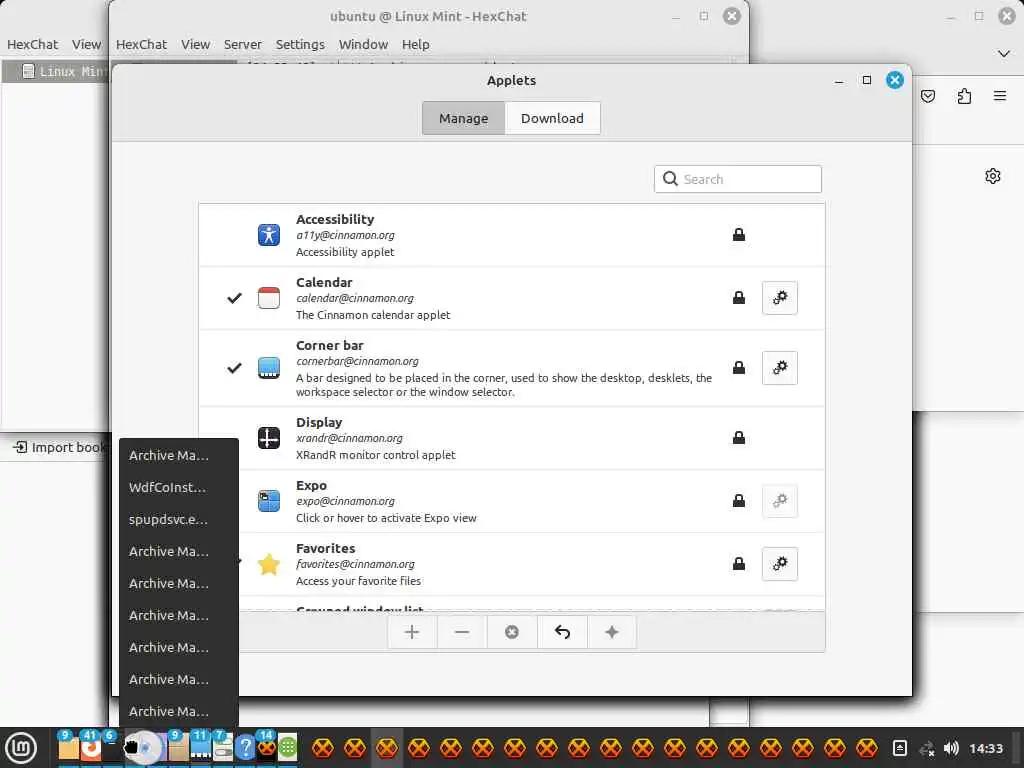Click the circled-x uninstall button
Screen dimensions: 1024x768
click(512, 632)
